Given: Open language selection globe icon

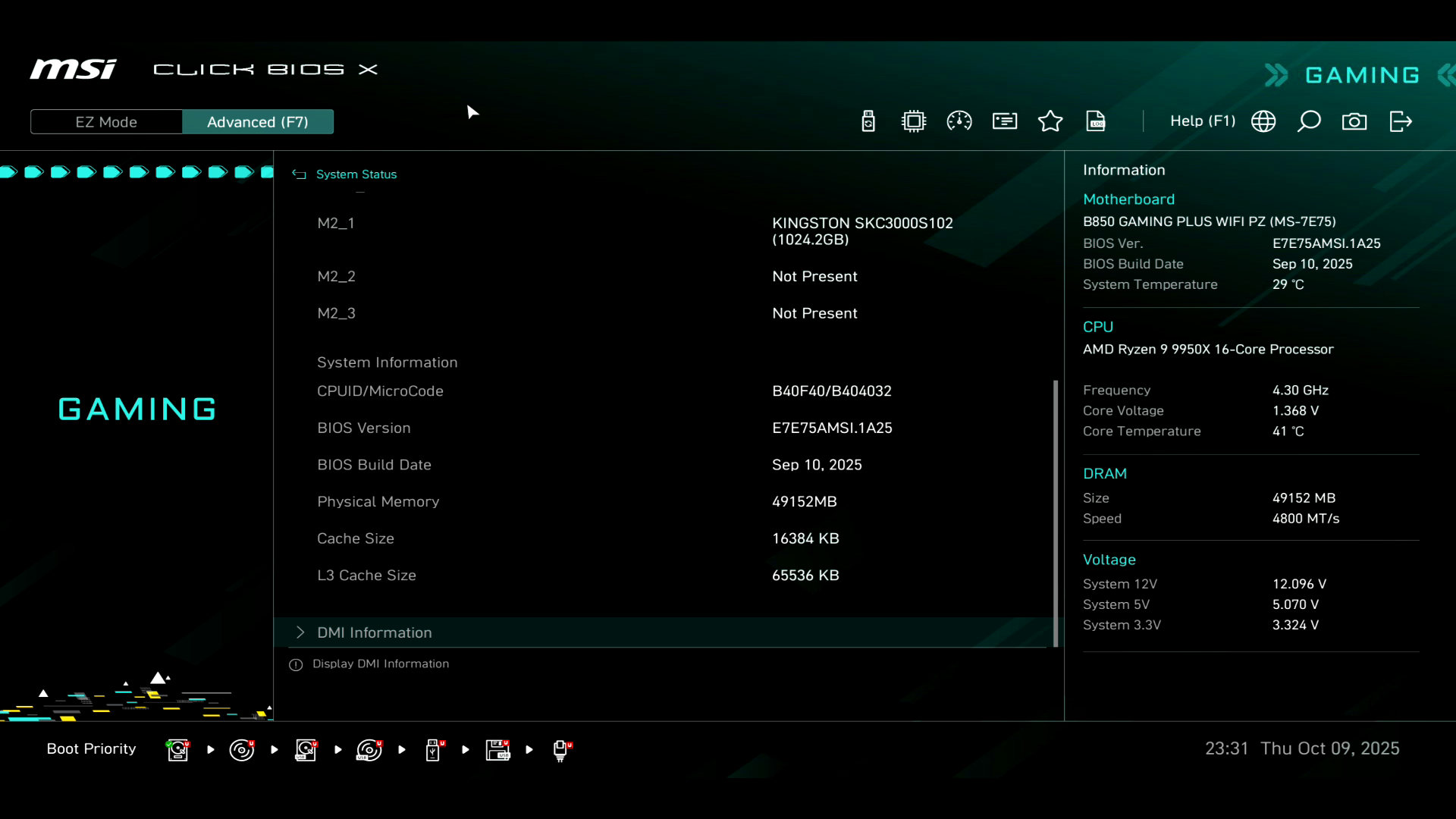Looking at the screenshot, I should pos(1263,121).
